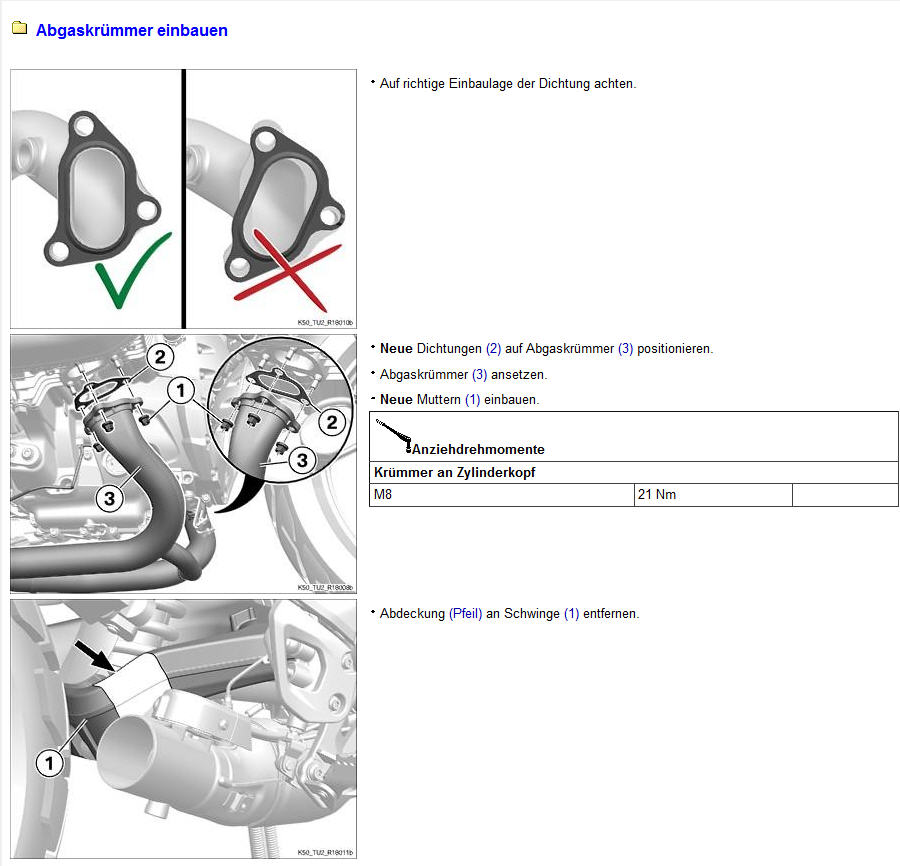Select the M8 cell in torque table

(500, 495)
